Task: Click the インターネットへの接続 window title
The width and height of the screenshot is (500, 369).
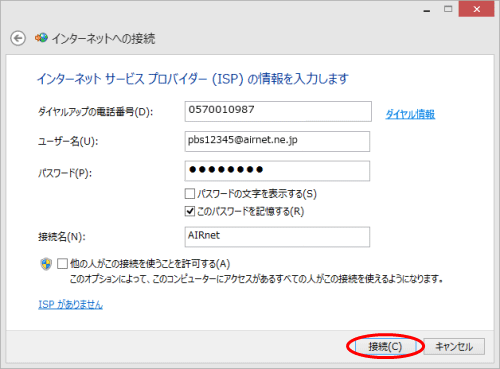Action: tap(104, 39)
